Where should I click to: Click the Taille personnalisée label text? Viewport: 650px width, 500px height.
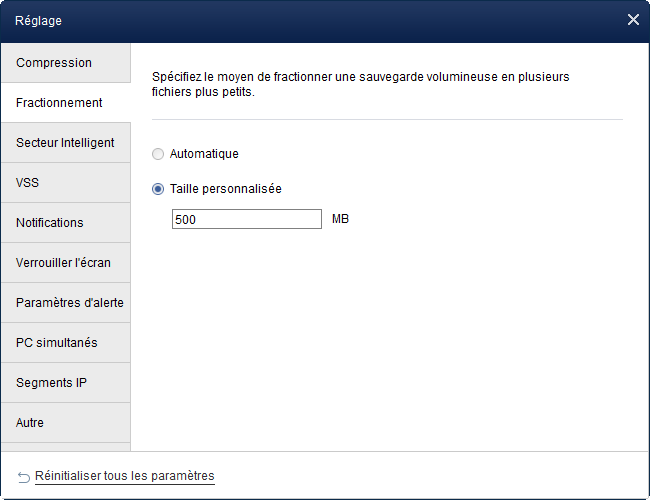[226, 189]
